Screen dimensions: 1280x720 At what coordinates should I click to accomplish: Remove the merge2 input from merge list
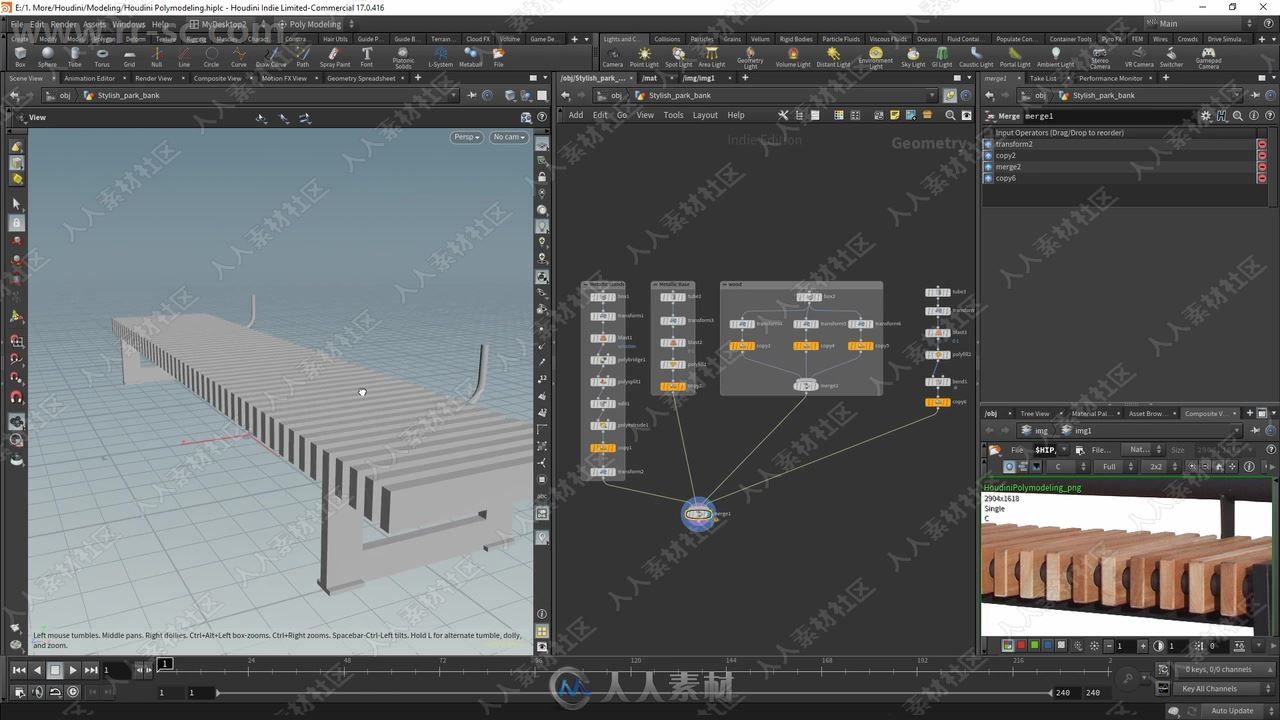point(1261,166)
